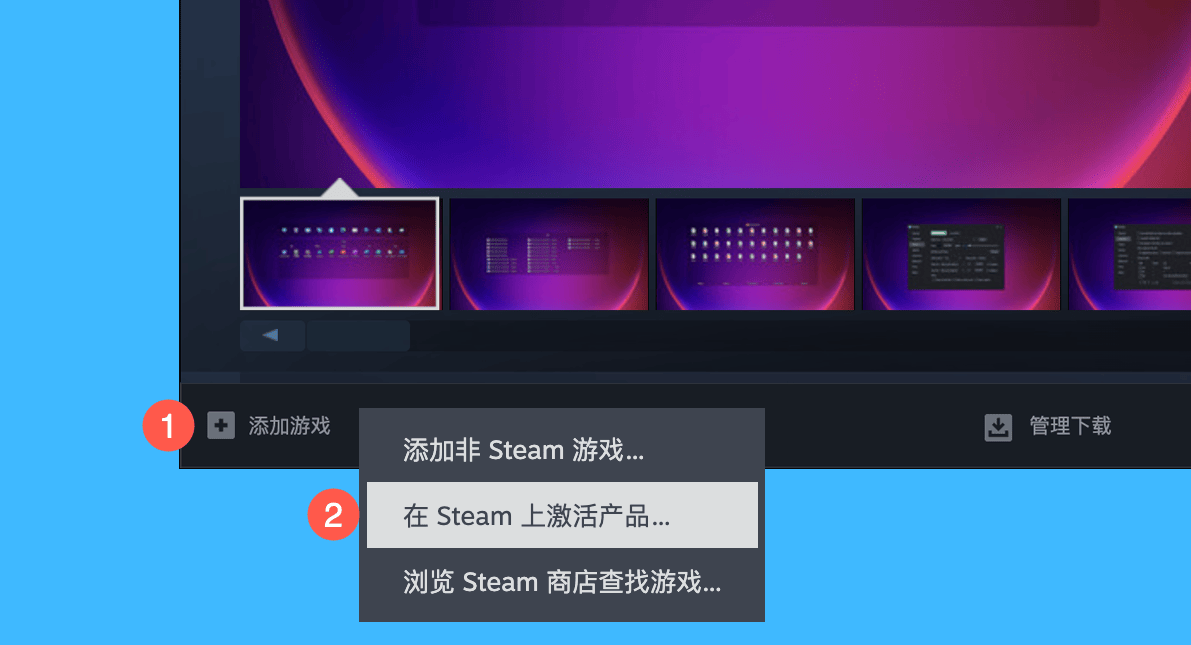The image size is (1191, 645).
Task: View the second screenshot thumbnail with file list
Action: point(548,254)
